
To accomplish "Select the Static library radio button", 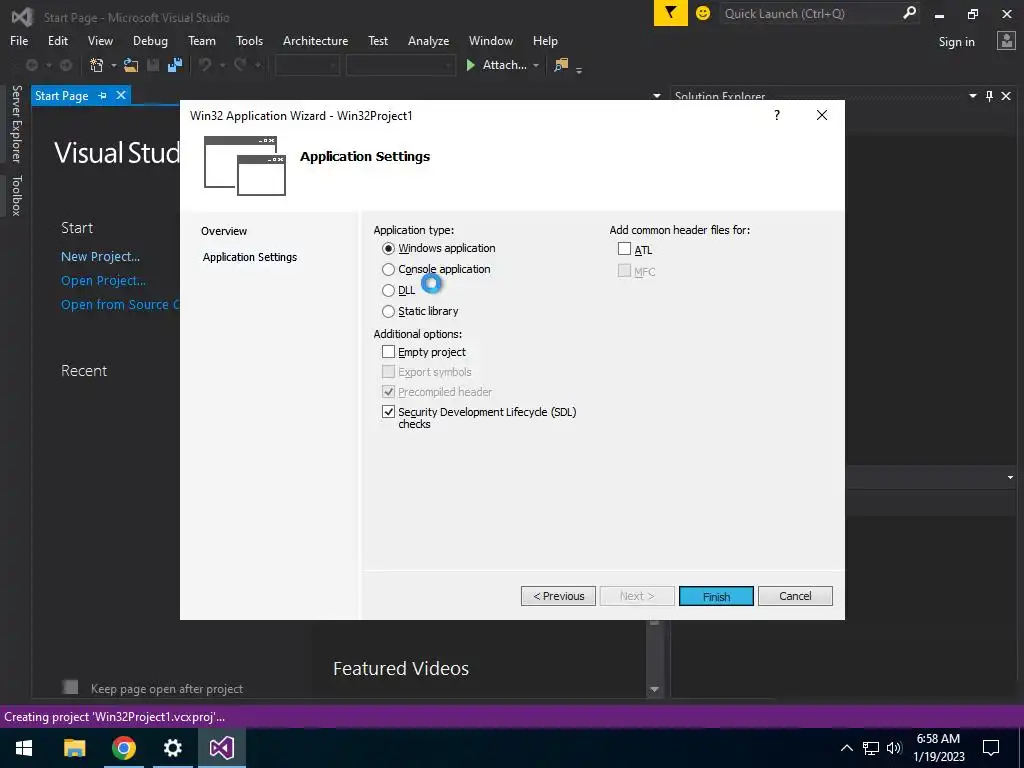I will tap(389, 311).
